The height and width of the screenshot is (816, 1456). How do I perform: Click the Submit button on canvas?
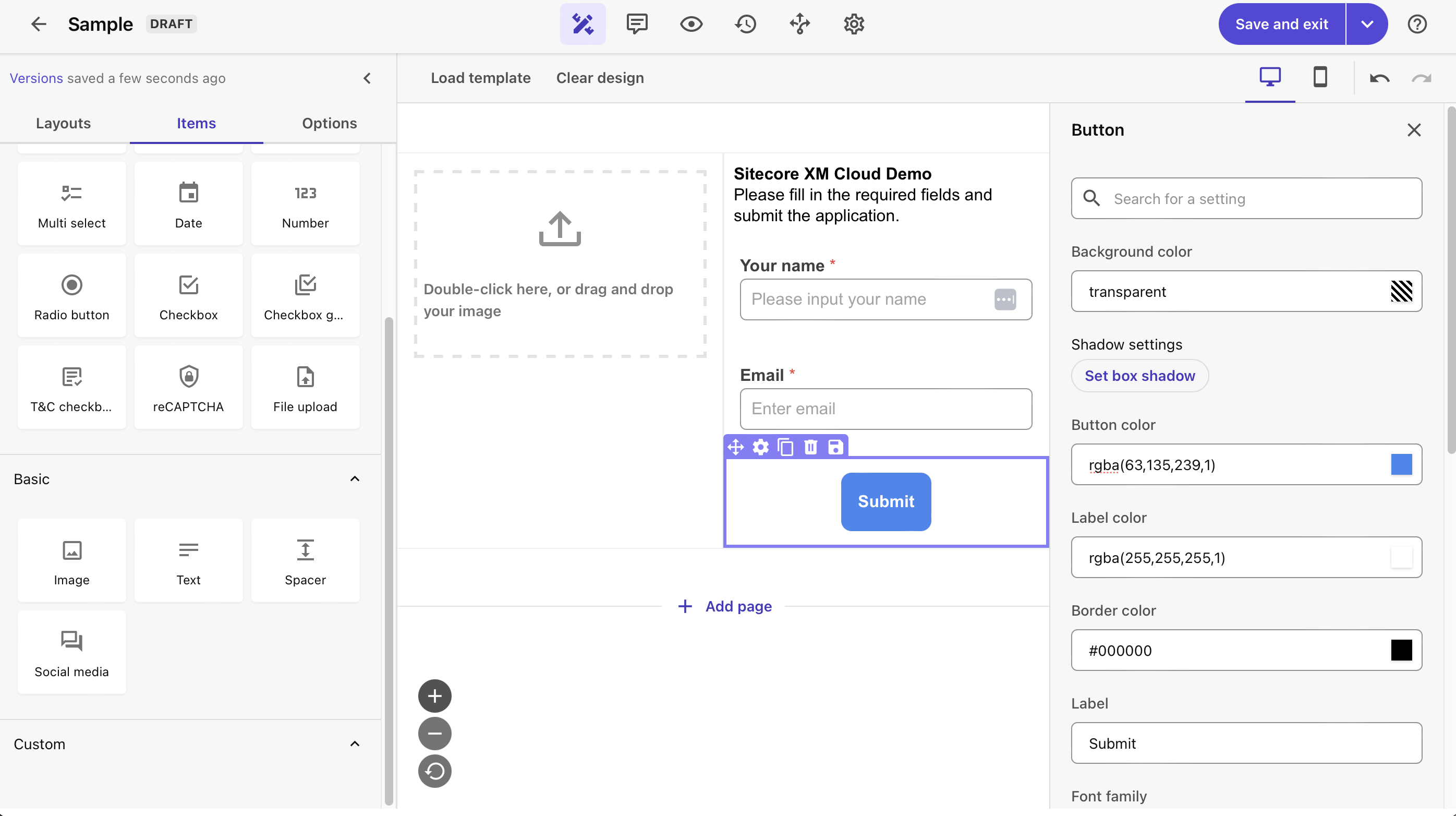pyautogui.click(x=885, y=501)
